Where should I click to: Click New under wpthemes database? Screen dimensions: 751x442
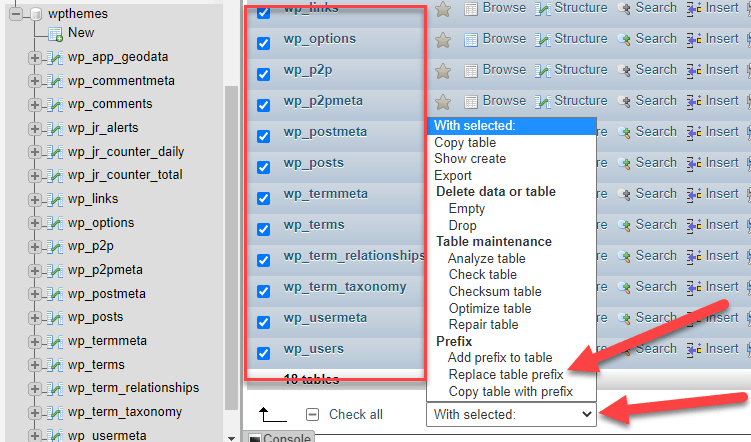pos(81,33)
